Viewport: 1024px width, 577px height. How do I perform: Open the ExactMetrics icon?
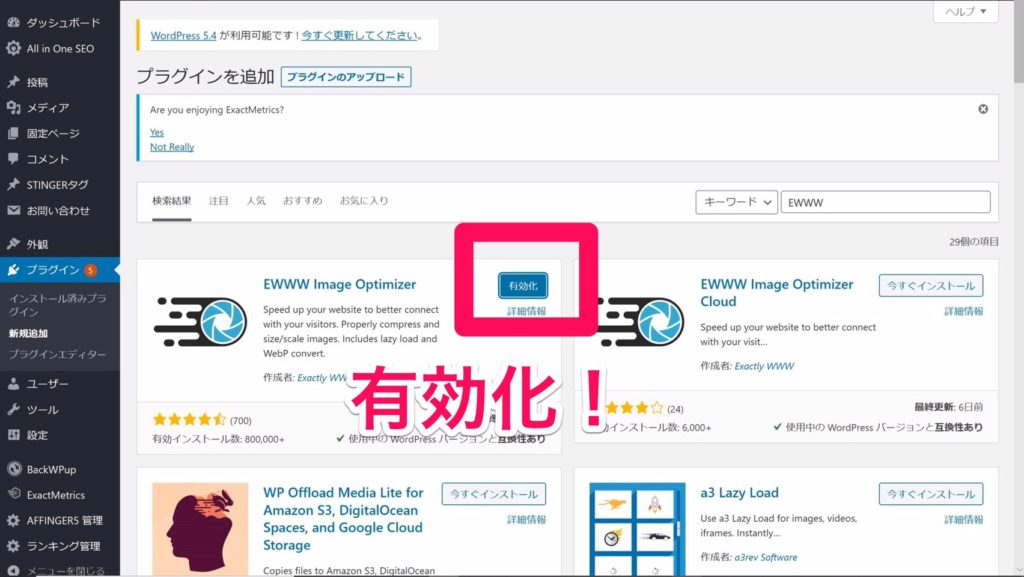click(14, 494)
